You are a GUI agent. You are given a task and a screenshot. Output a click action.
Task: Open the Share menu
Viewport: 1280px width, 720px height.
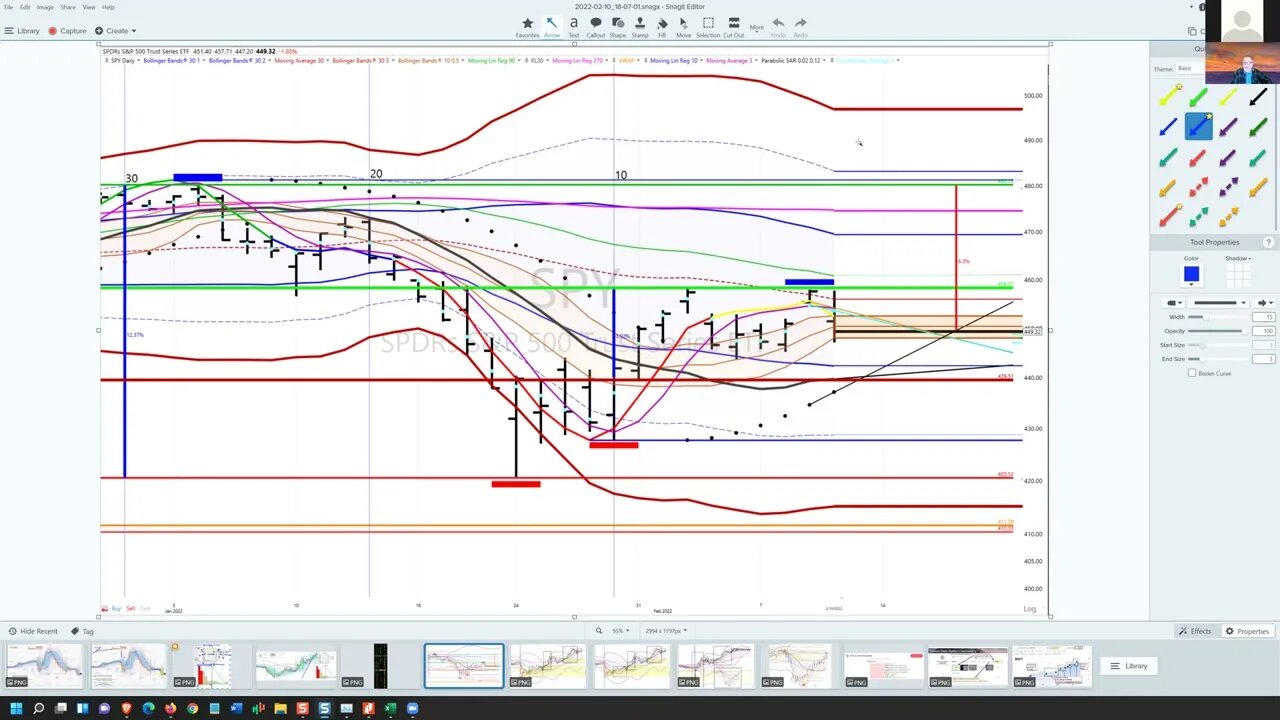coord(68,7)
